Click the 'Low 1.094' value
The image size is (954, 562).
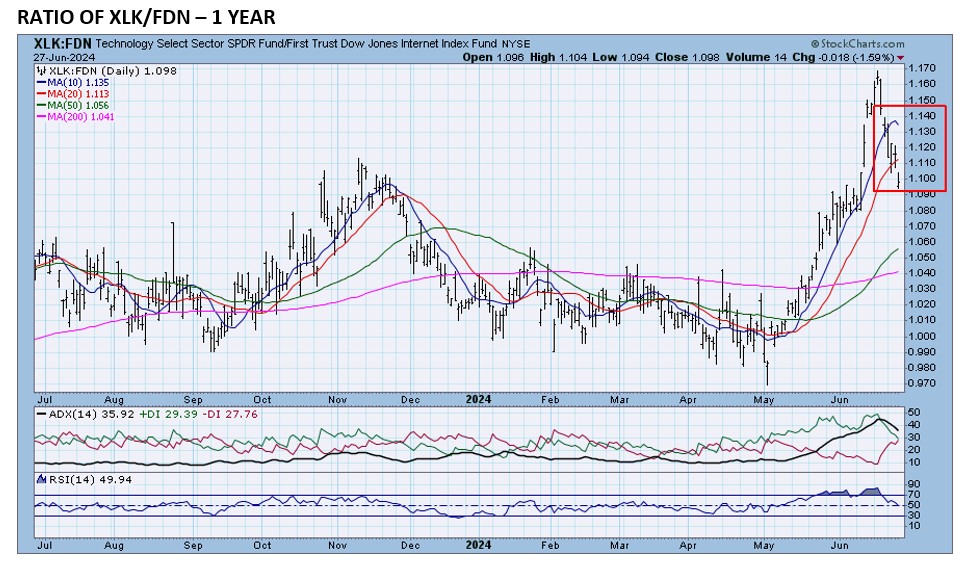tap(621, 57)
